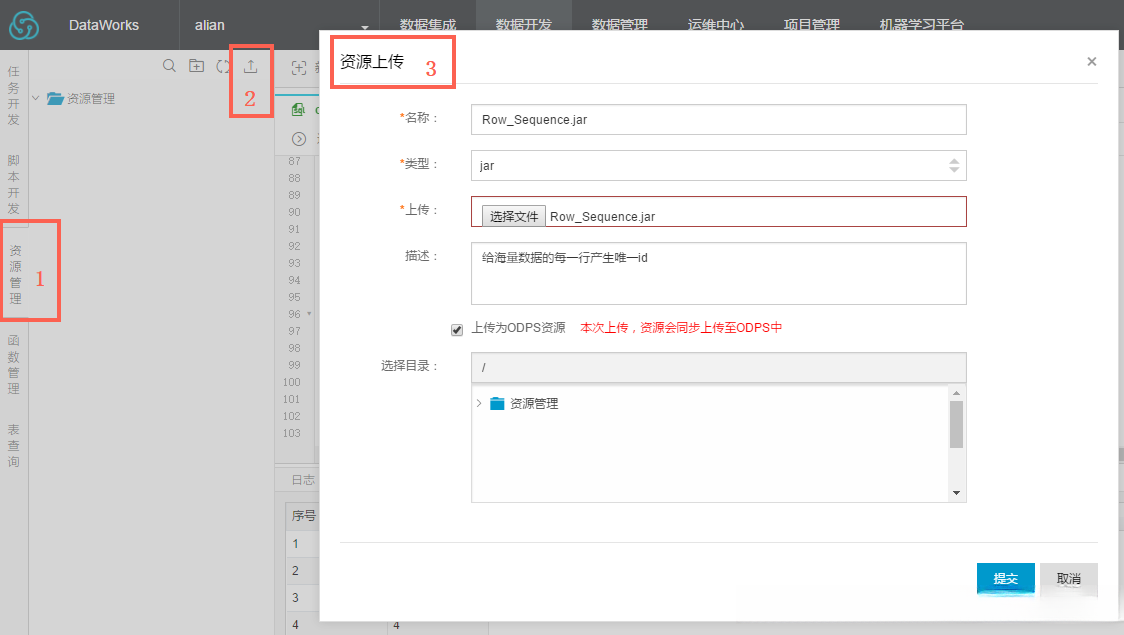This screenshot has width=1124, height=635.
Task: Click log table row number 2
Action: (x=295, y=571)
